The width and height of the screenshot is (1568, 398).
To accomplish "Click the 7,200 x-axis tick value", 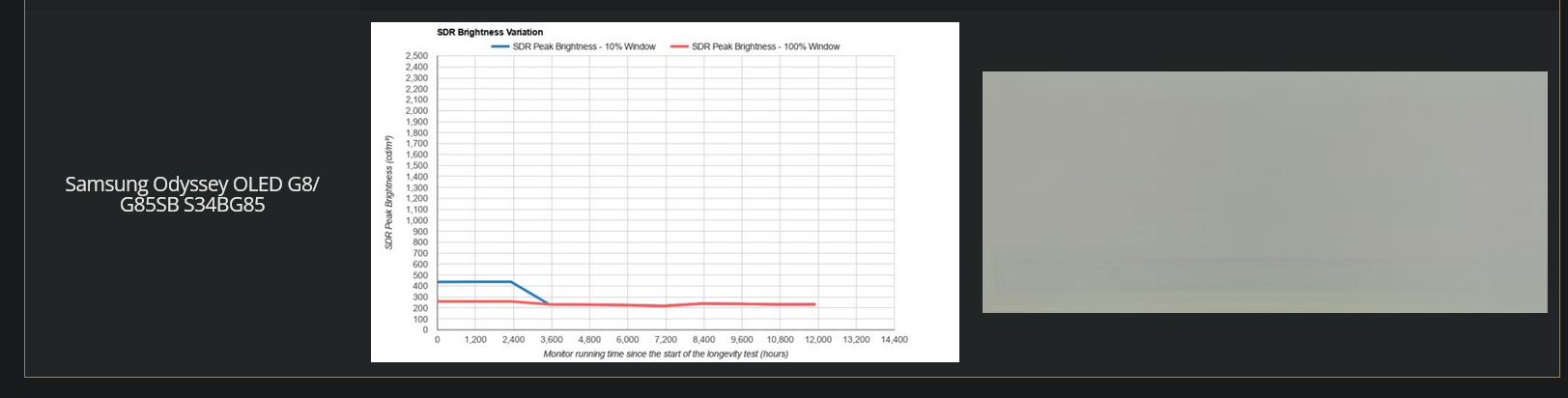I will coord(666,340).
